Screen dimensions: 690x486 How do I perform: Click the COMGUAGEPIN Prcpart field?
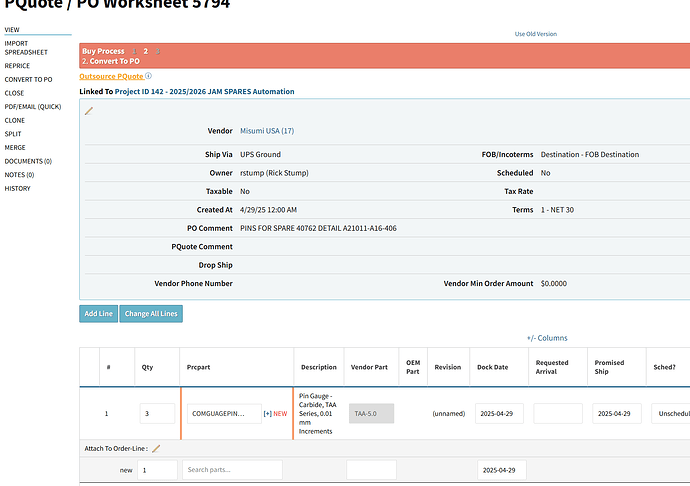coord(224,414)
